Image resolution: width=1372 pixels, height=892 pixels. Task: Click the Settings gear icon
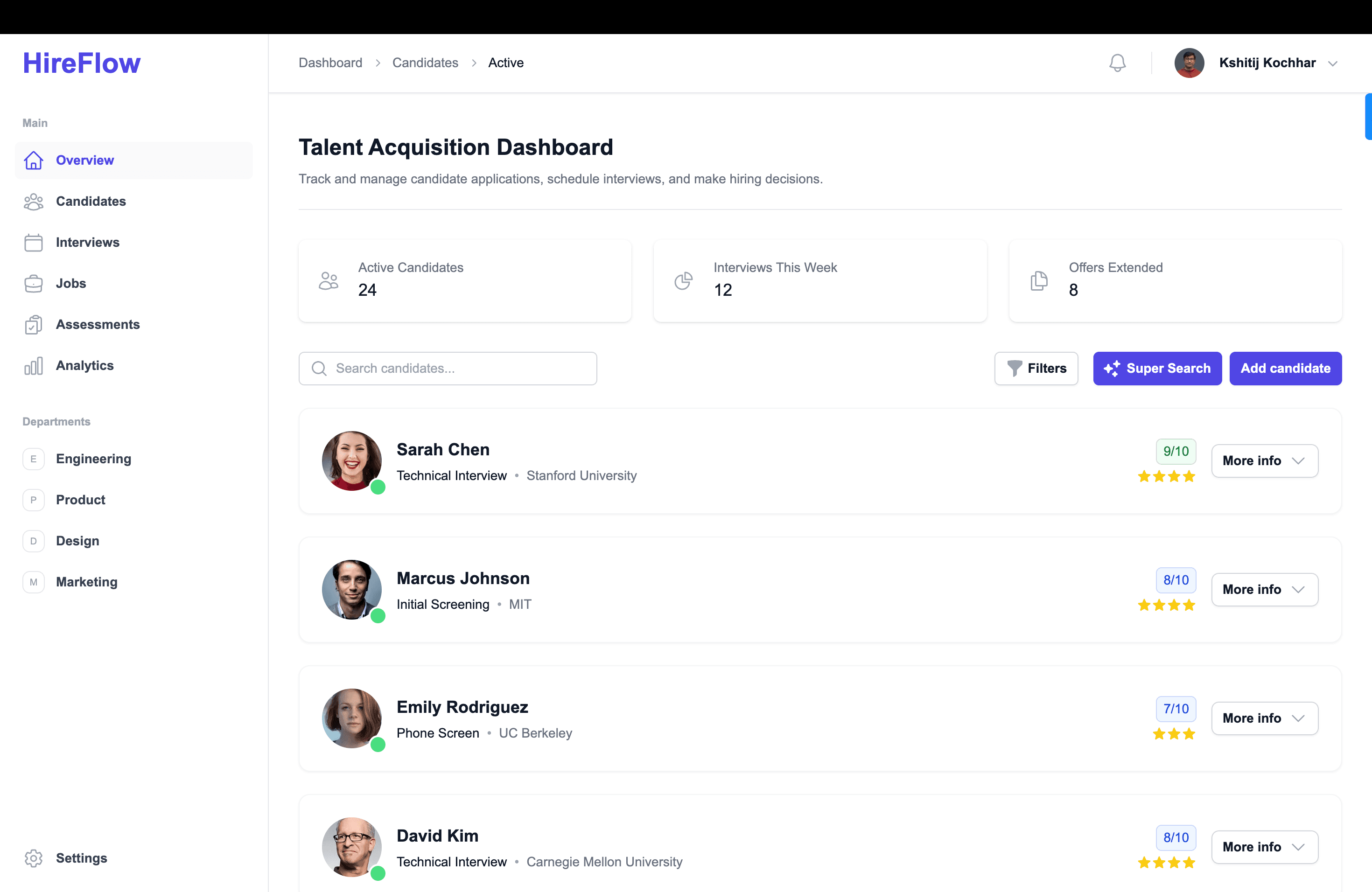pos(34,858)
